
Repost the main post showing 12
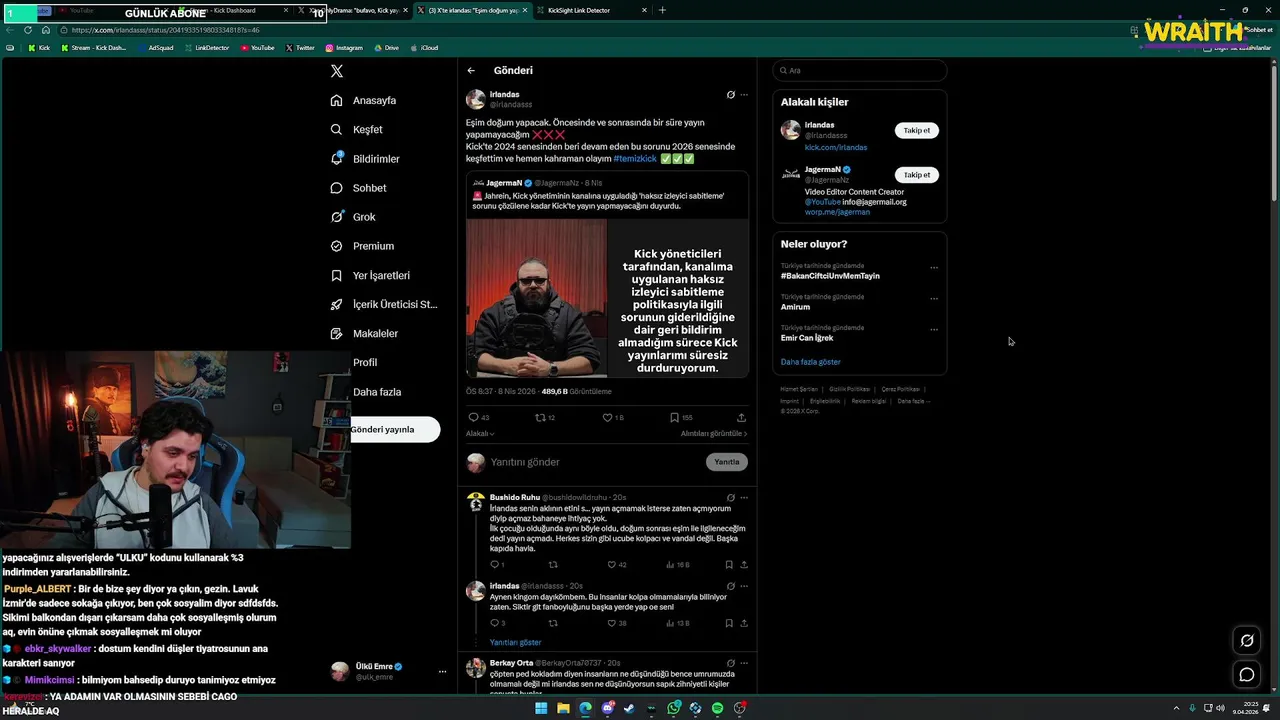pyautogui.click(x=545, y=418)
